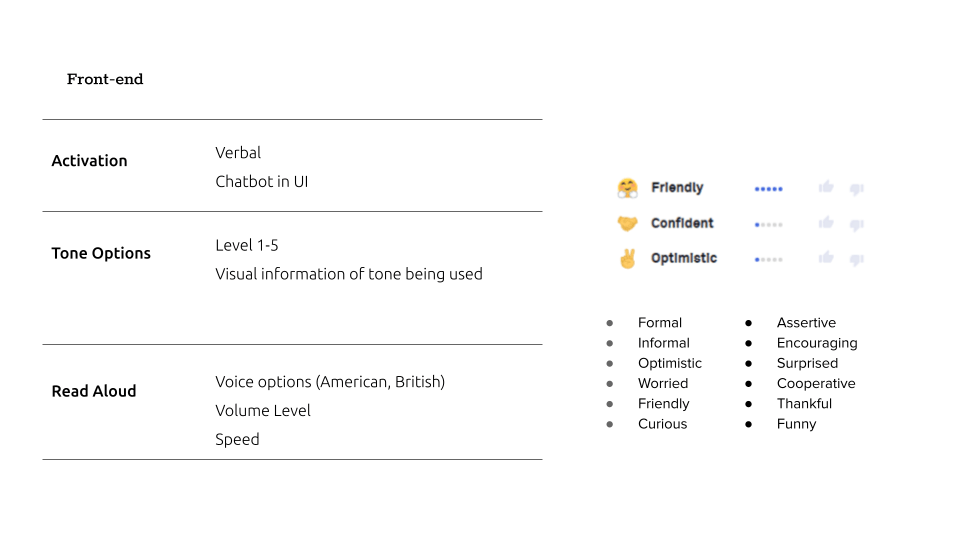This screenshot has height=540, width=960.
Task: Click the Optimistic victory hand emoji
Action: click(628, 259)
